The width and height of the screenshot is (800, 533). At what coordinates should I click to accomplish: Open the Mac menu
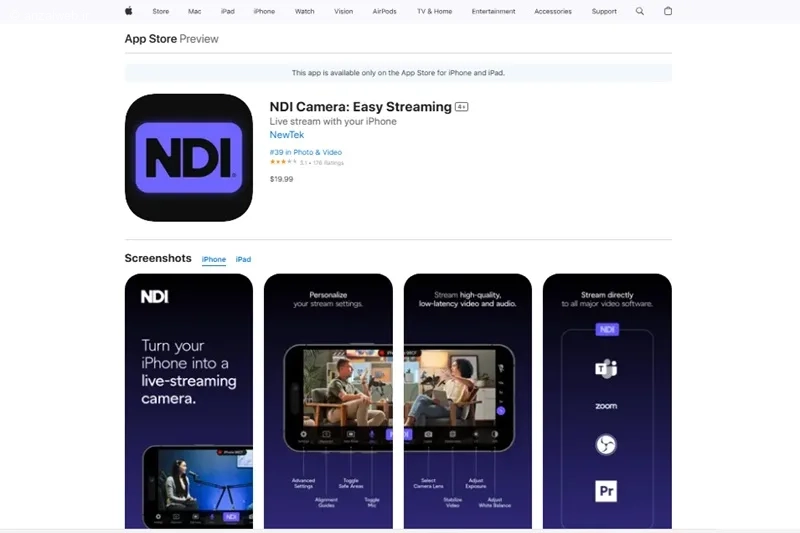(x=194, y=11)
